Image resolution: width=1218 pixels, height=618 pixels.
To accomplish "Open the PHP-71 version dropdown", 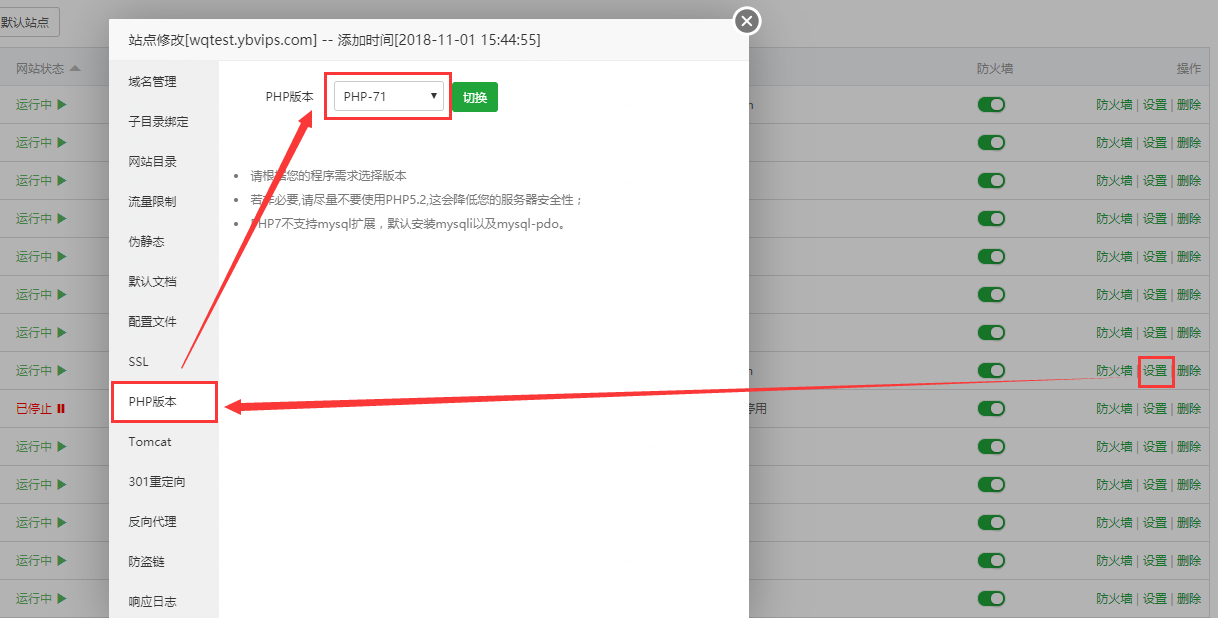I will tap(389, 96).
